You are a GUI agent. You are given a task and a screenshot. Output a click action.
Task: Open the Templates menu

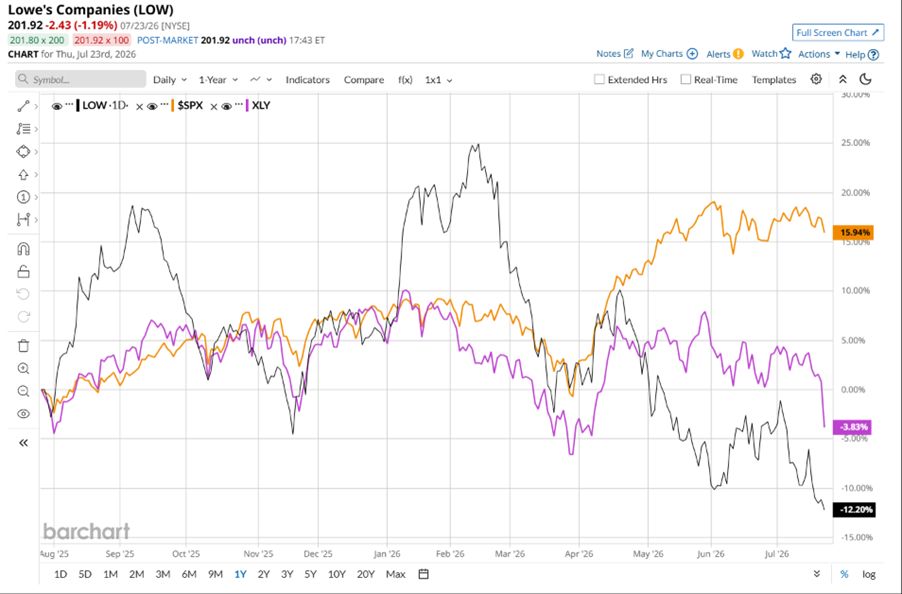click(x=774, y=80)
